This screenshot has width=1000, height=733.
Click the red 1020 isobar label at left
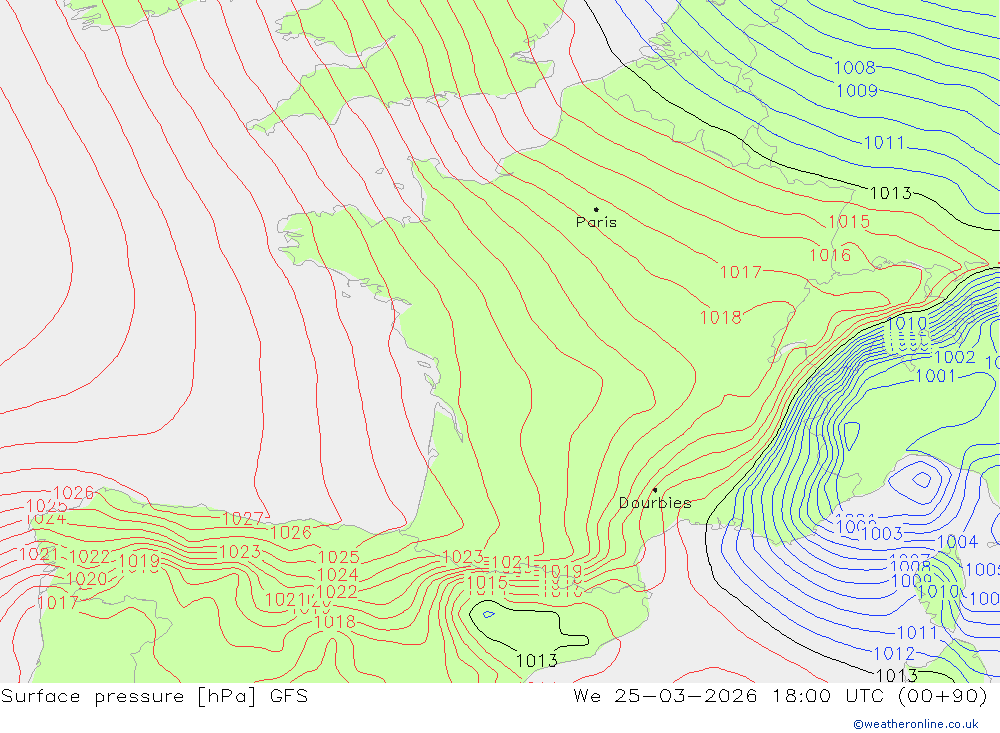click(x=87, y=579)
